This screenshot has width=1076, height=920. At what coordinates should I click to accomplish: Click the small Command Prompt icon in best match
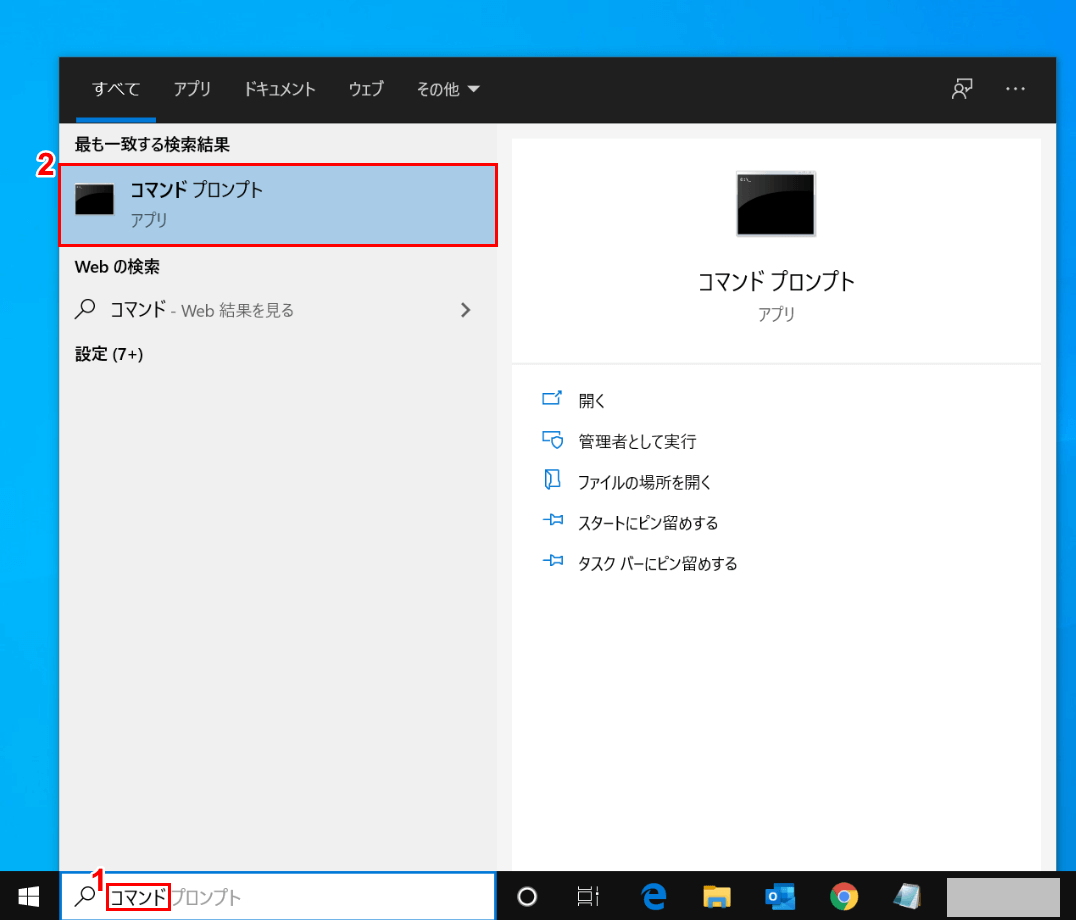(94, 200)
